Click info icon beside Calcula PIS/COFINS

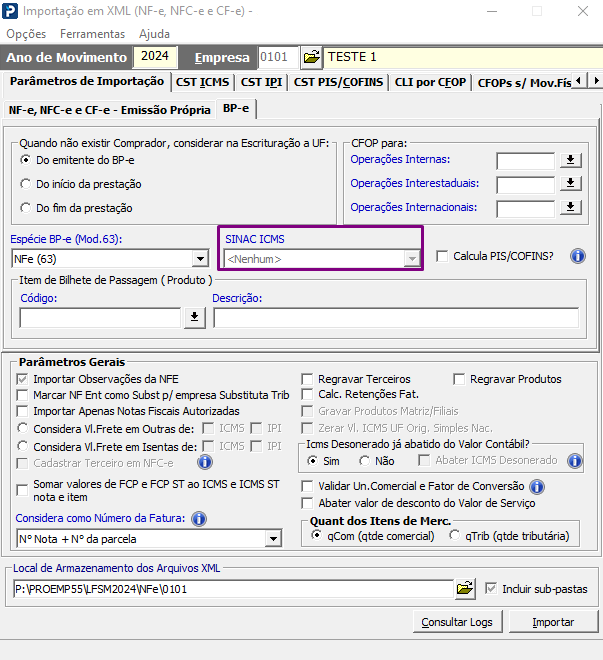pos(578,256)
